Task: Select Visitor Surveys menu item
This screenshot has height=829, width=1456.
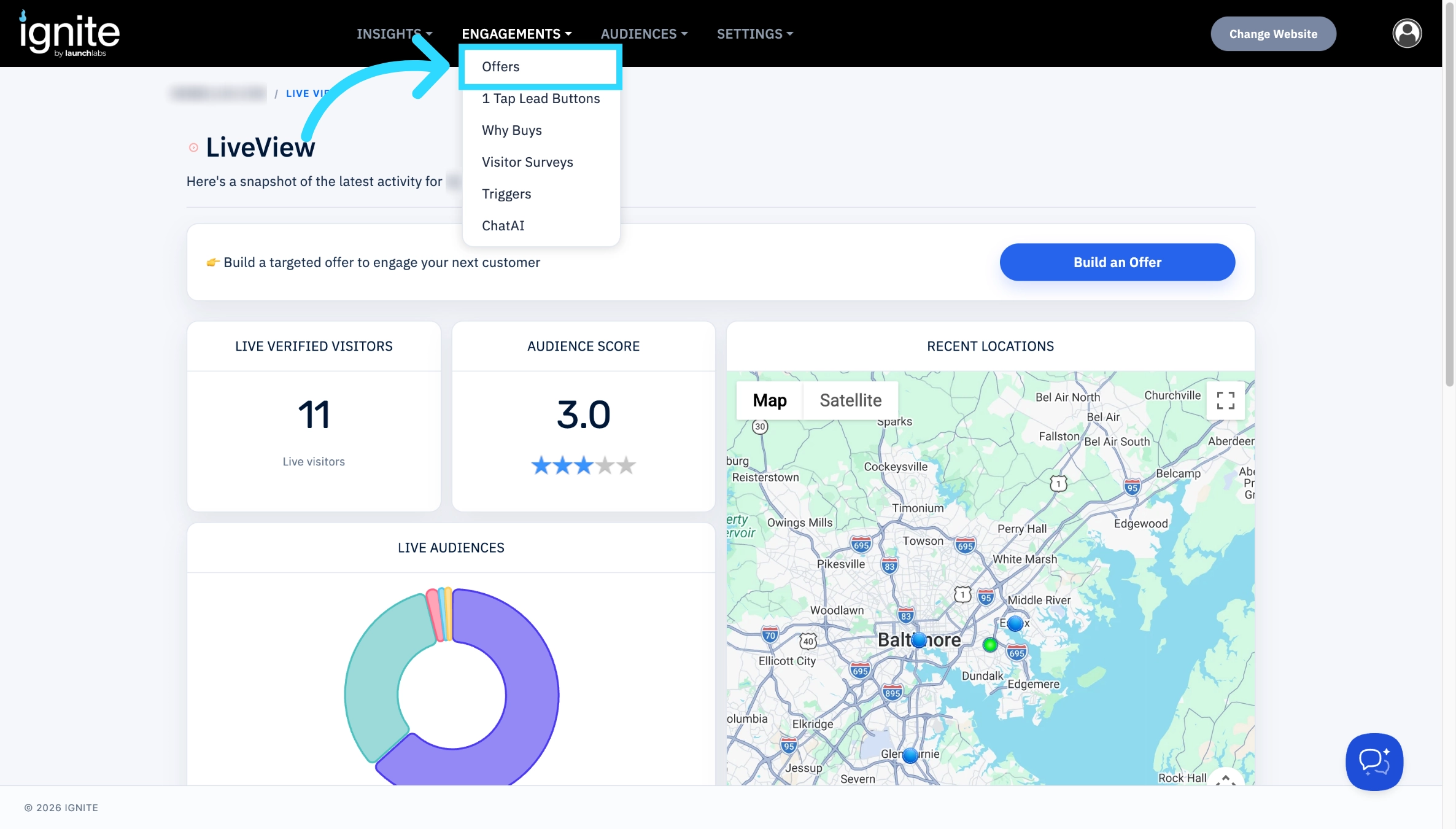Action: click(x=527, y=162)
